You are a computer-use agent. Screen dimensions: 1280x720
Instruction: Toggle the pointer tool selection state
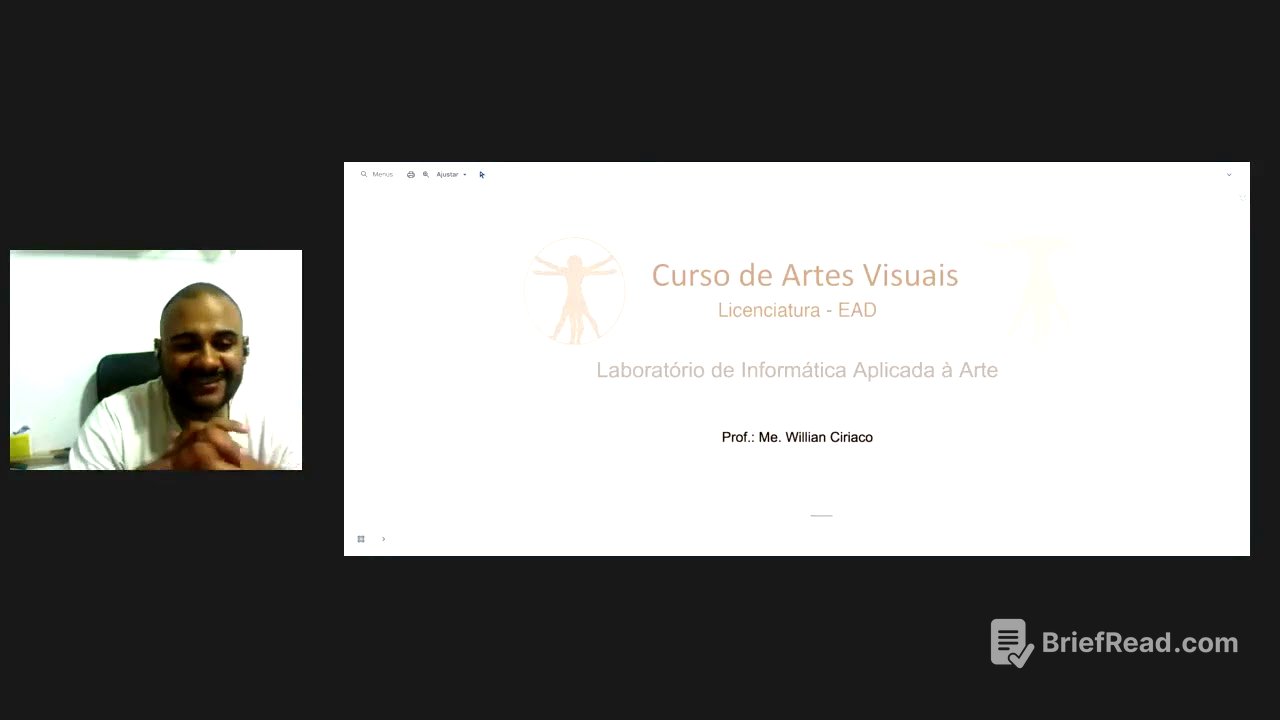[x=481, y=174]
